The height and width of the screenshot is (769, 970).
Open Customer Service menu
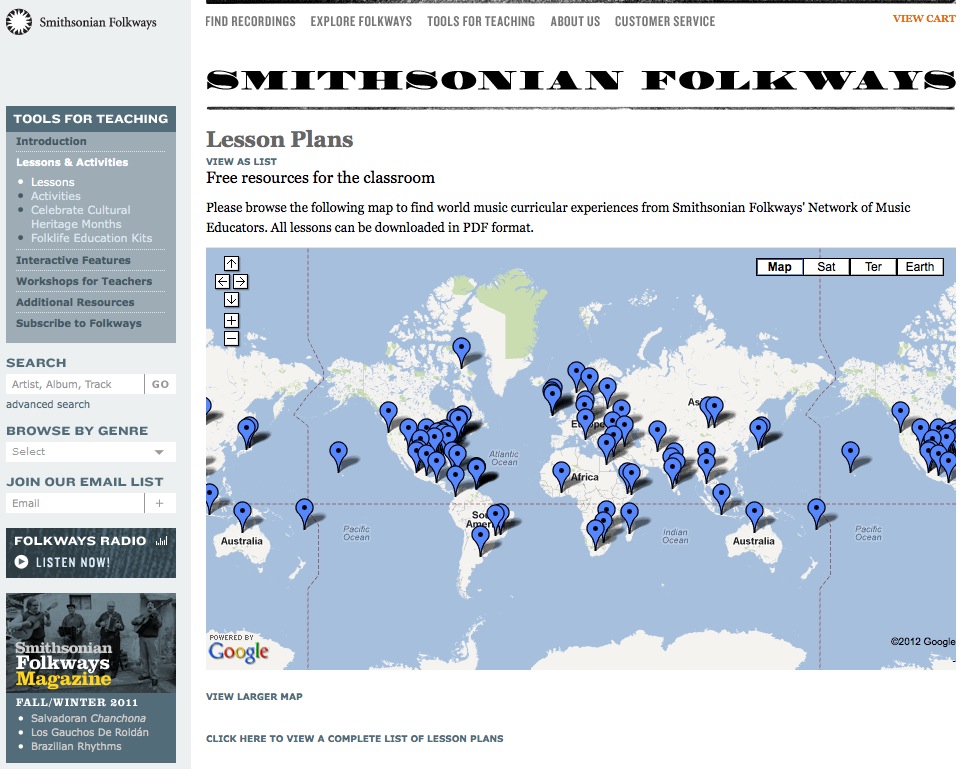tap(665, 21)
